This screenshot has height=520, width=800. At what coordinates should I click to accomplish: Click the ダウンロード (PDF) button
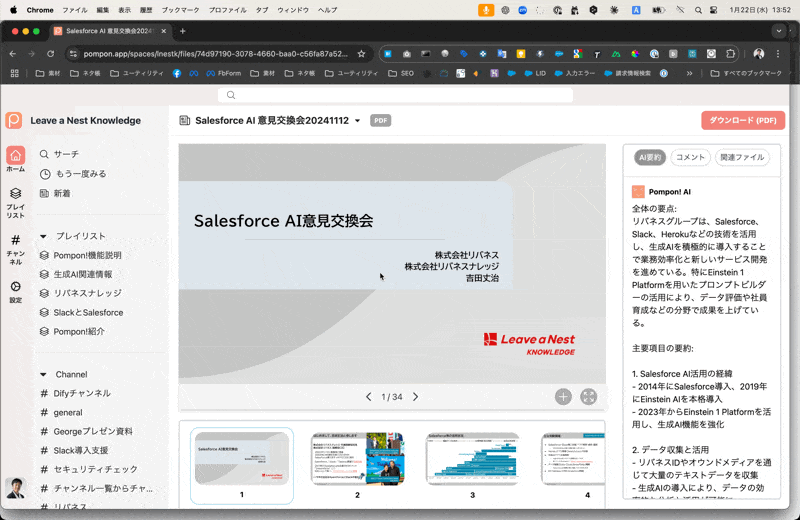742,120
